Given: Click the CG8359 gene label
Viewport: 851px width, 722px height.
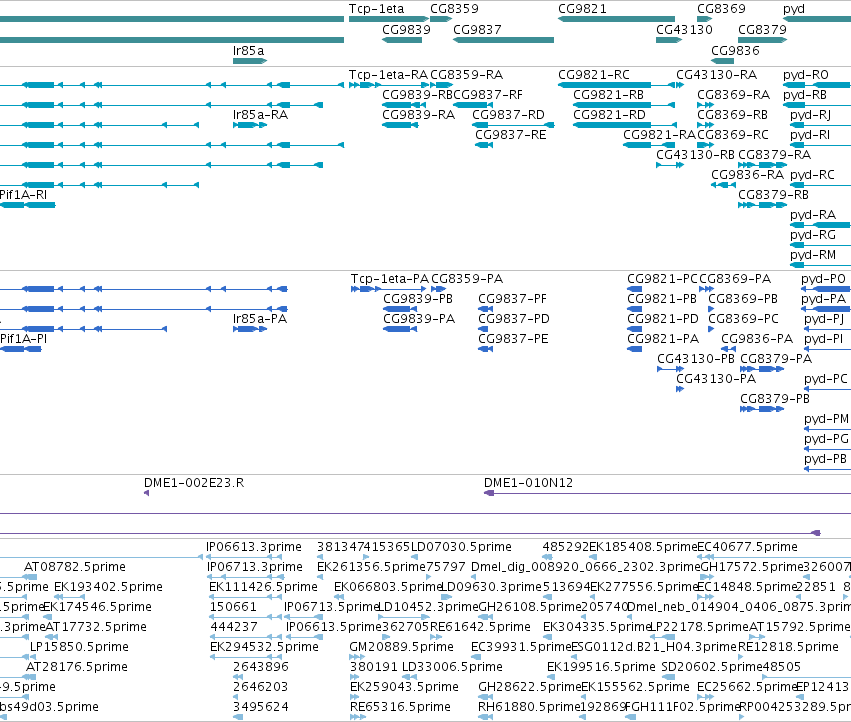Looking at the screenshot, I should click(x=454, y=9).
